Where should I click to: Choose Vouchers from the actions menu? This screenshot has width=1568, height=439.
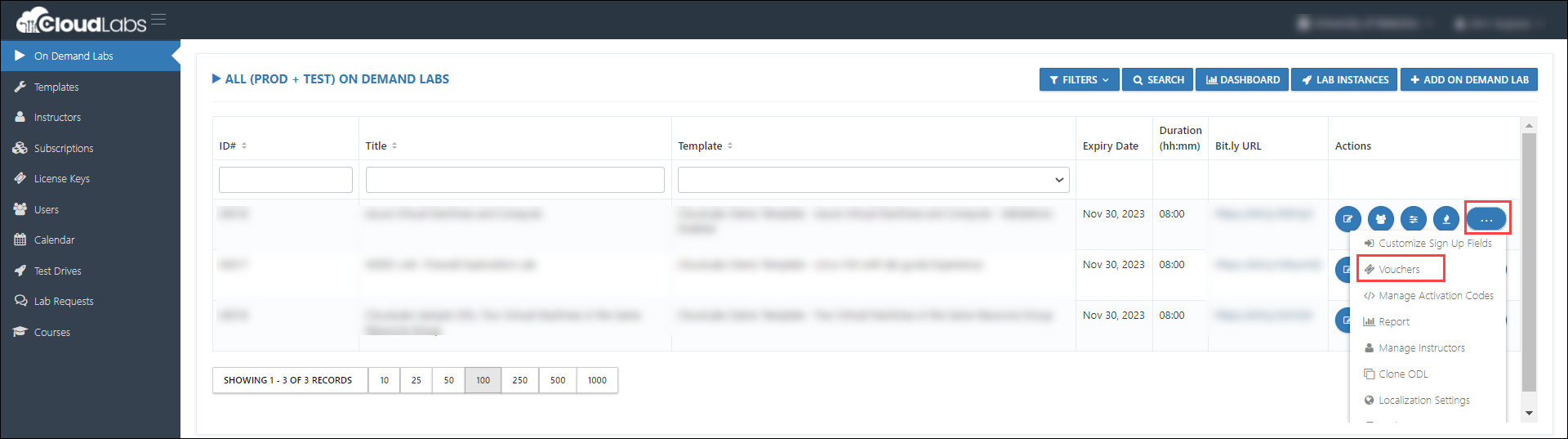[1399, 269]
